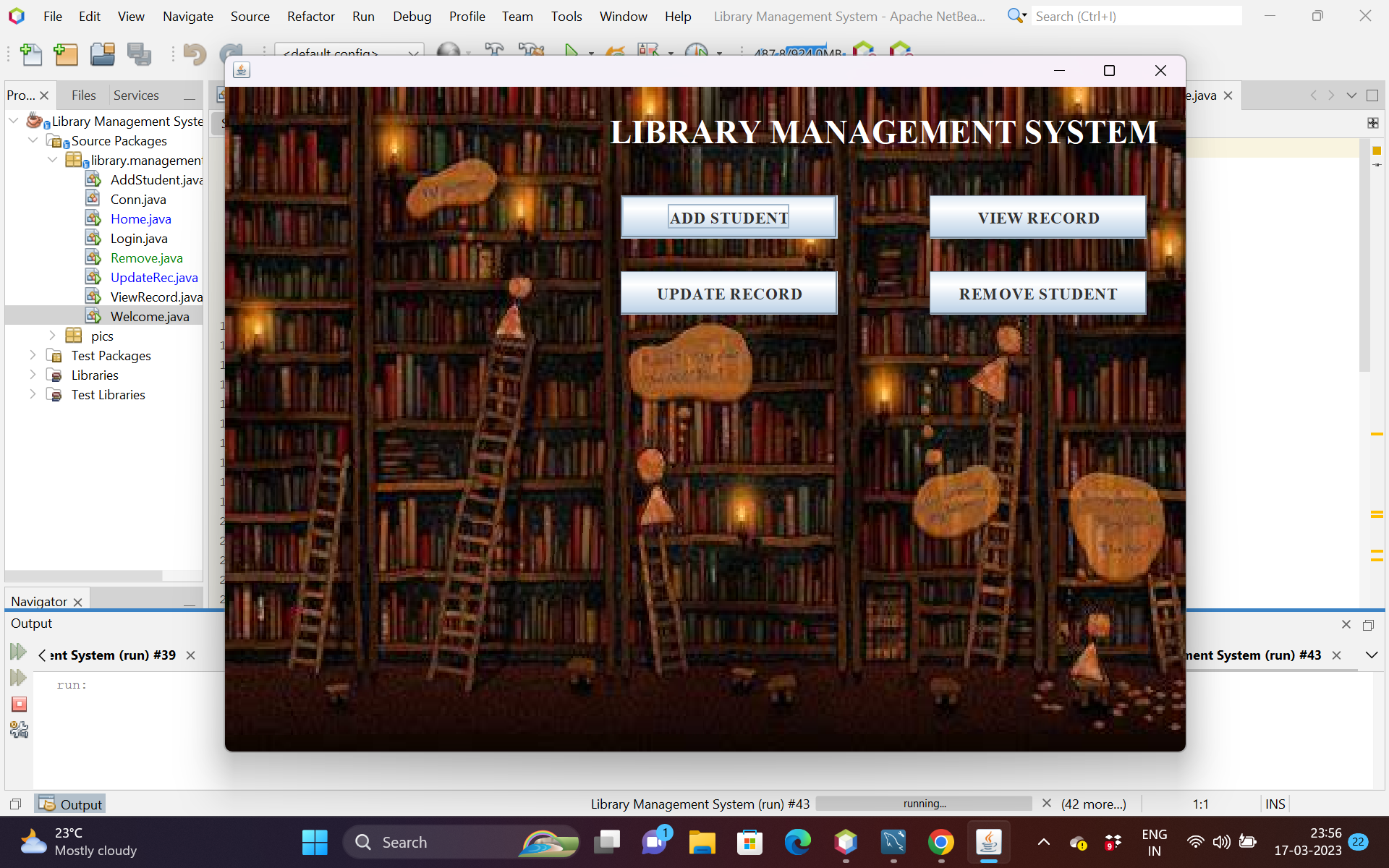Expand the Libraries tree node
The width and height of the screenshot is (1389, 868).
(x=33, y=375)
